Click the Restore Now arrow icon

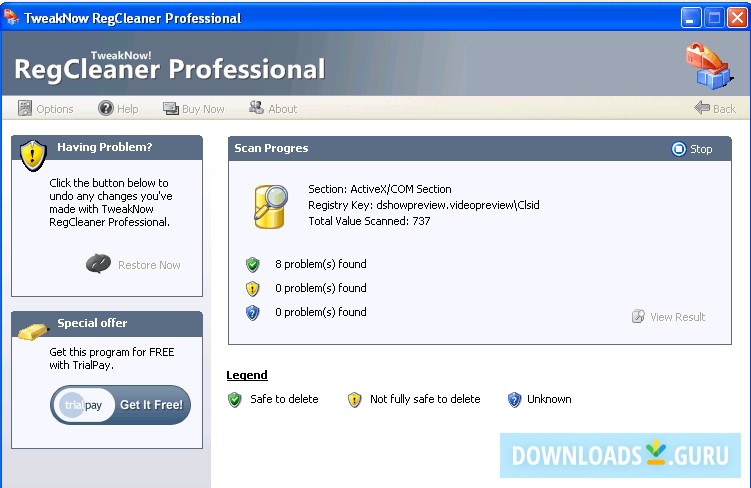[98, 263]
